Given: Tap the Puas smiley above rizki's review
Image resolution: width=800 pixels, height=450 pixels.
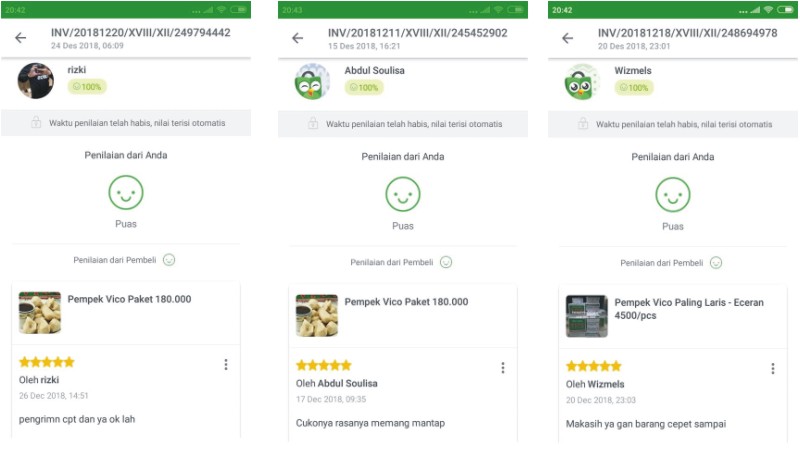Looking at the screenshot, I should click(126, 193).
